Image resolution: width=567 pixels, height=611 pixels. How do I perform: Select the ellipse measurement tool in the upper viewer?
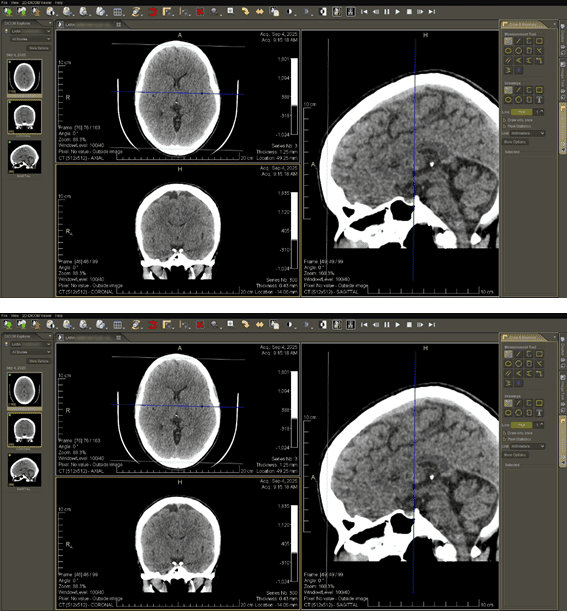[x=508, y=51]
